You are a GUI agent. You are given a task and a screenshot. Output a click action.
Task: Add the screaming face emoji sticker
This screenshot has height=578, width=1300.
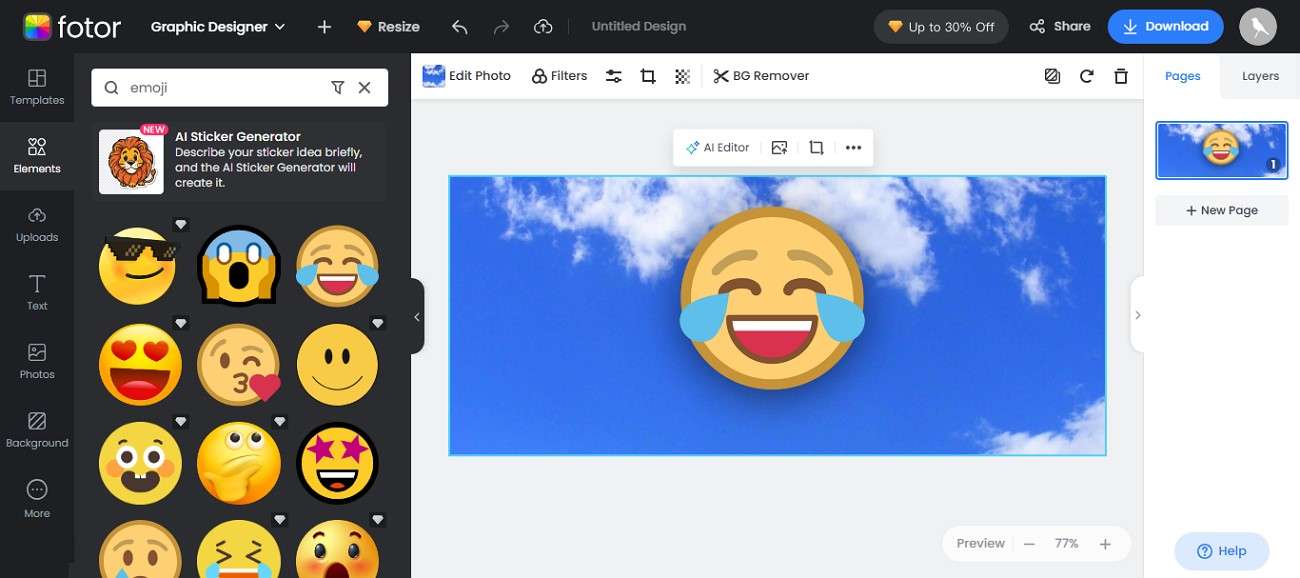click(x=238, y=265)
